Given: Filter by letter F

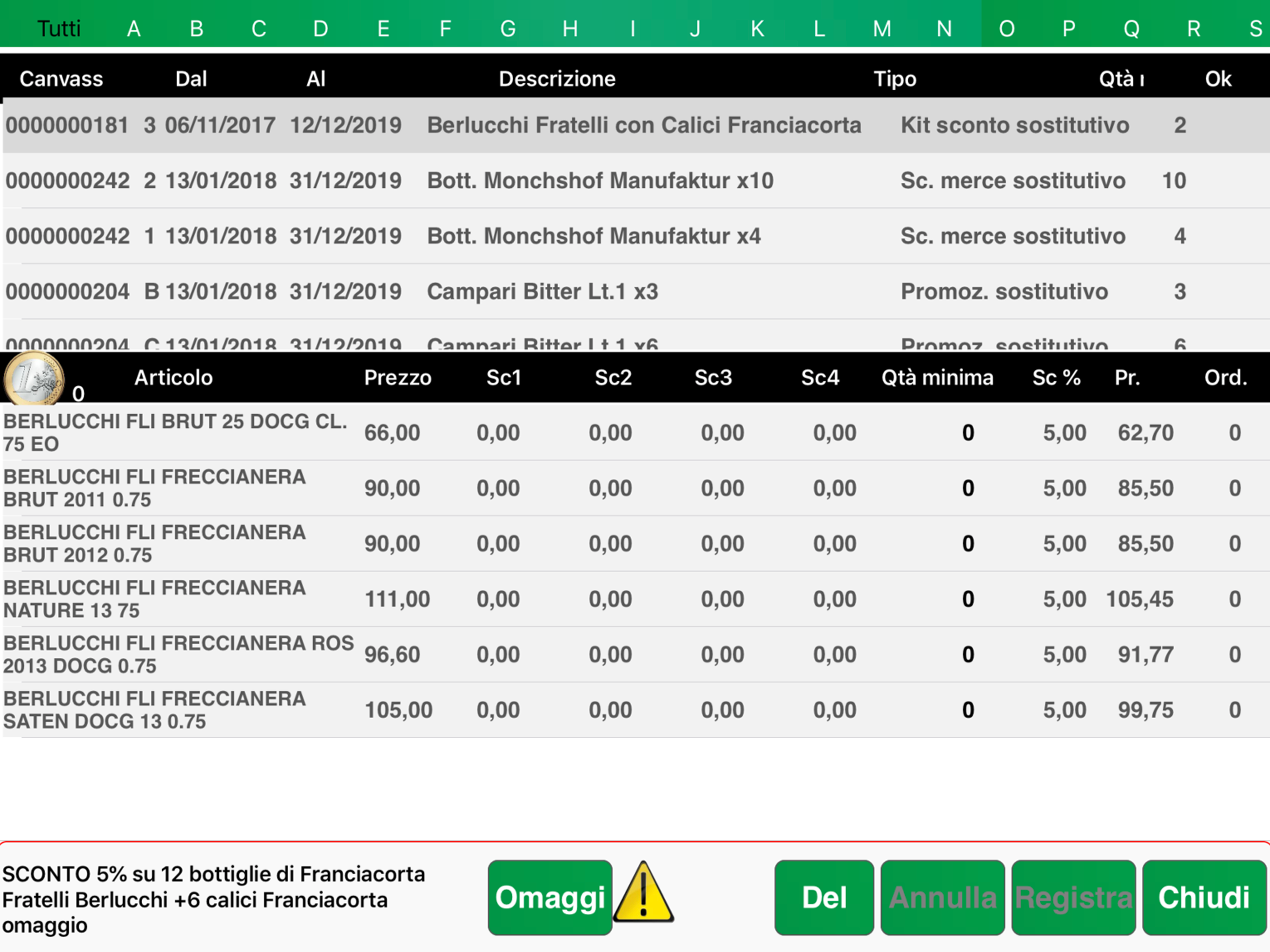Looking at the screenshot, I should tap(445, 28).
